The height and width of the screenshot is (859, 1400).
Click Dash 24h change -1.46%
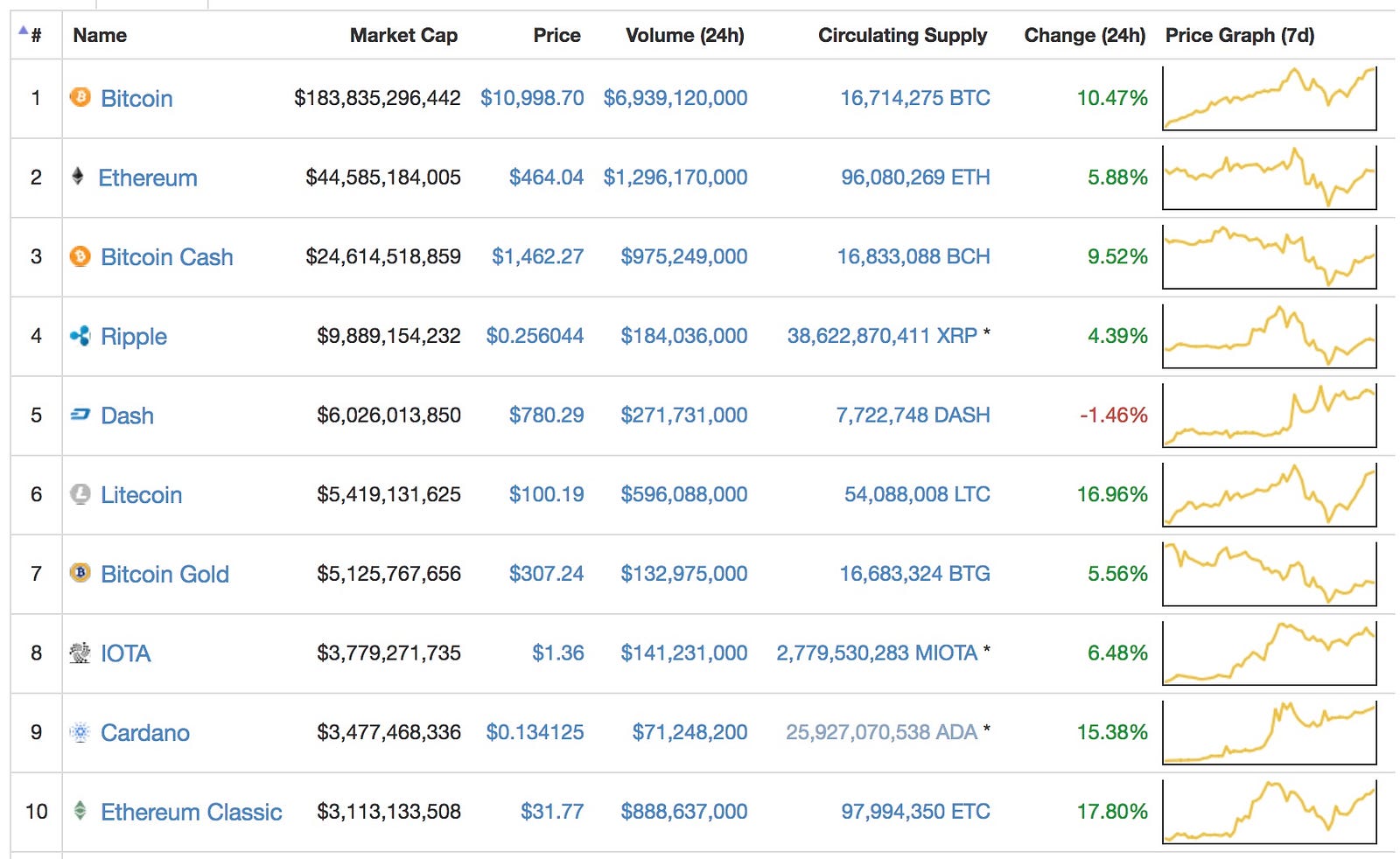click(1113, 415)
